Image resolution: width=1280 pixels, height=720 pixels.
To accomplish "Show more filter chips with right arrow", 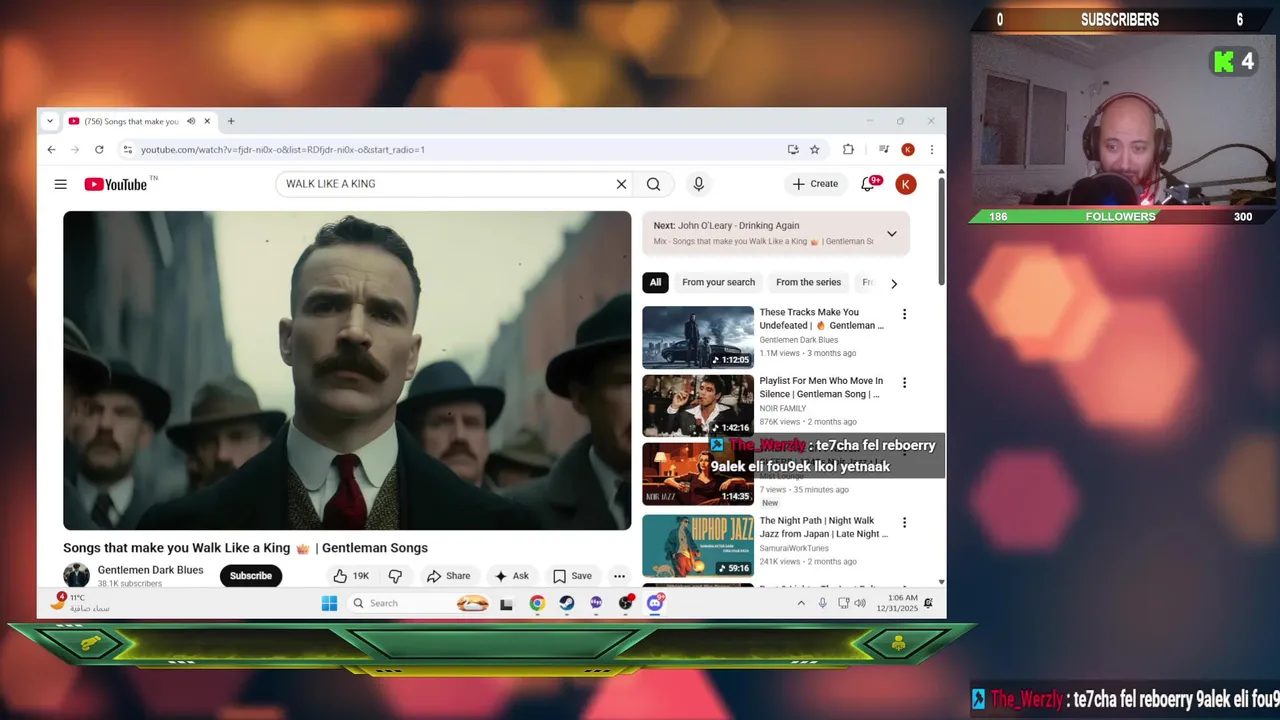I will [894, 283].
